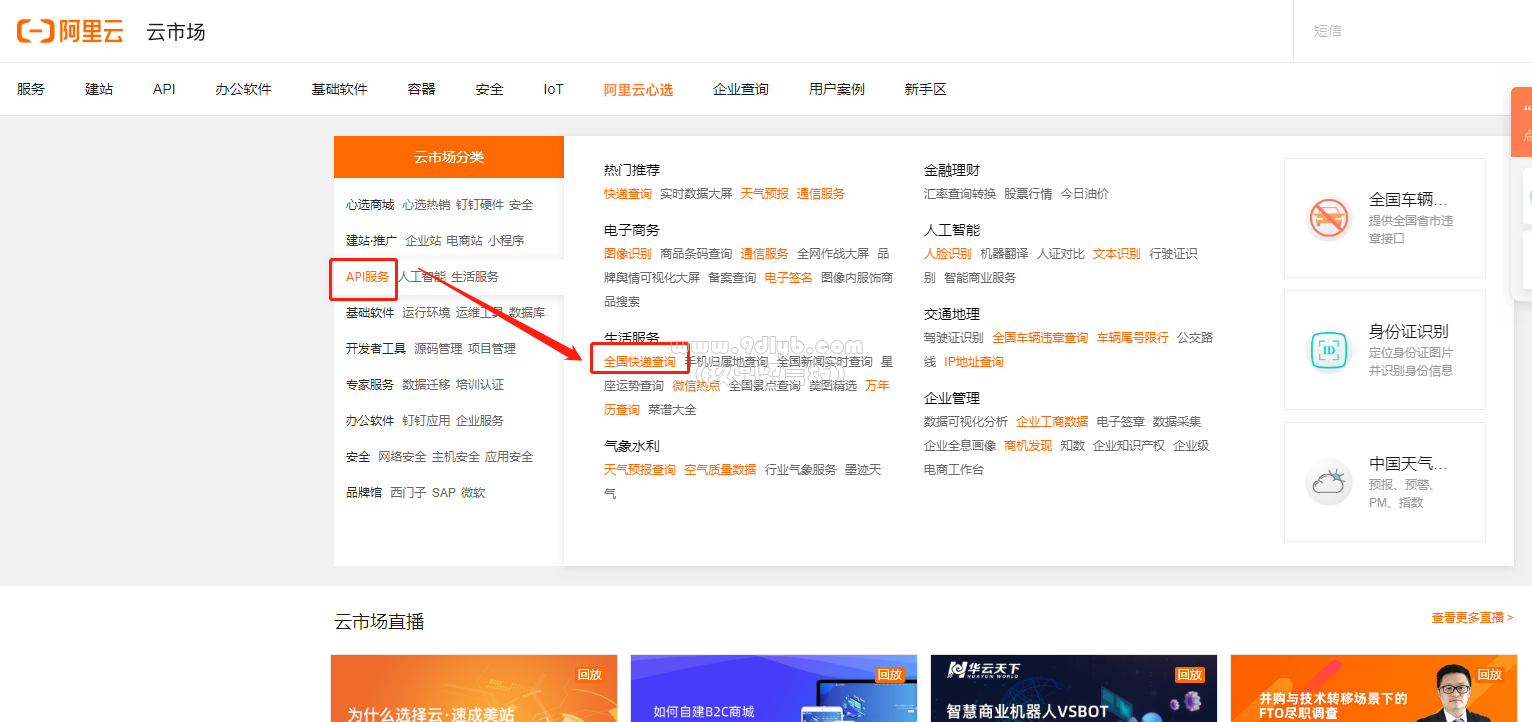The width and height of the screenshot is (1532, 722).
Task: Click 空气质量数据 link
Action: (x=720, y=470)
